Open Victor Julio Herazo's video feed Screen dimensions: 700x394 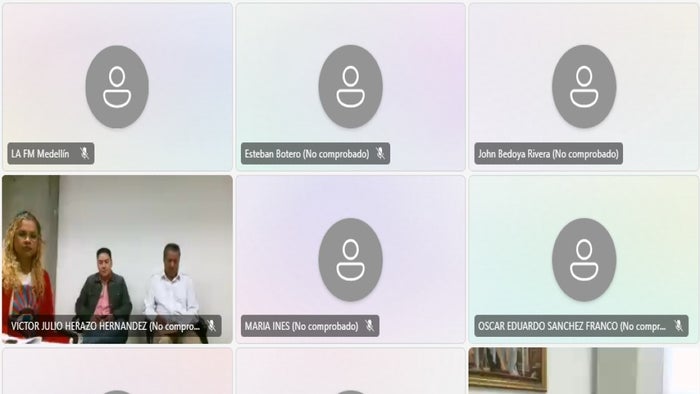click(117, 259)
